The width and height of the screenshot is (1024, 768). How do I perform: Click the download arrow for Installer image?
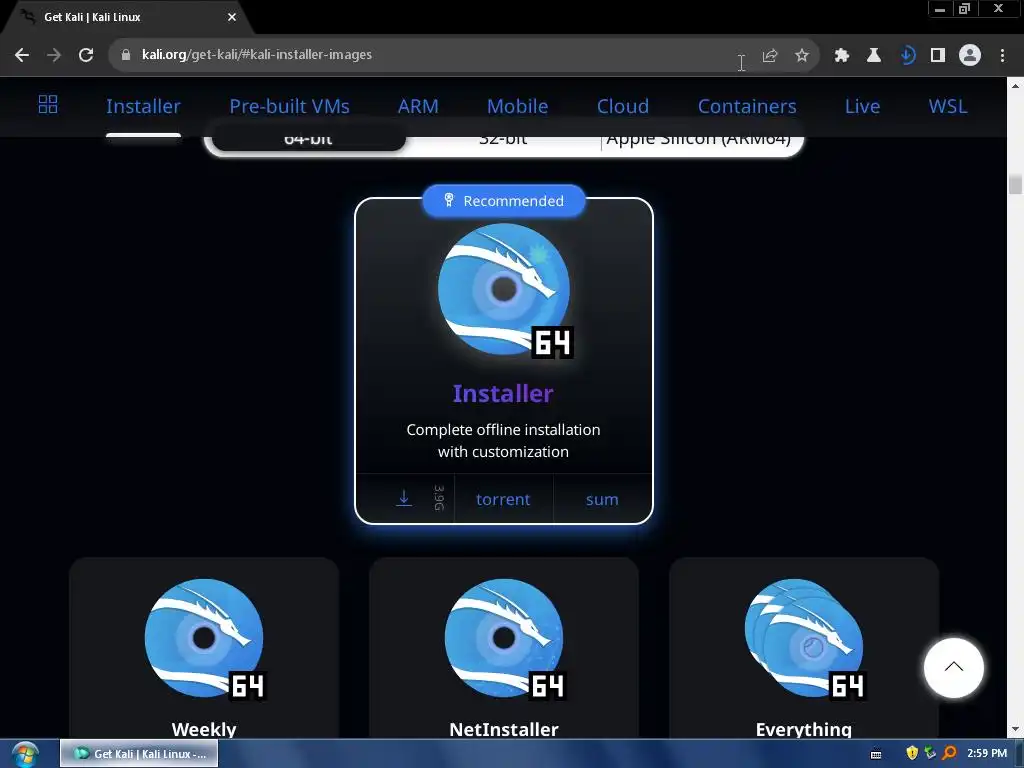pos(404,499)
